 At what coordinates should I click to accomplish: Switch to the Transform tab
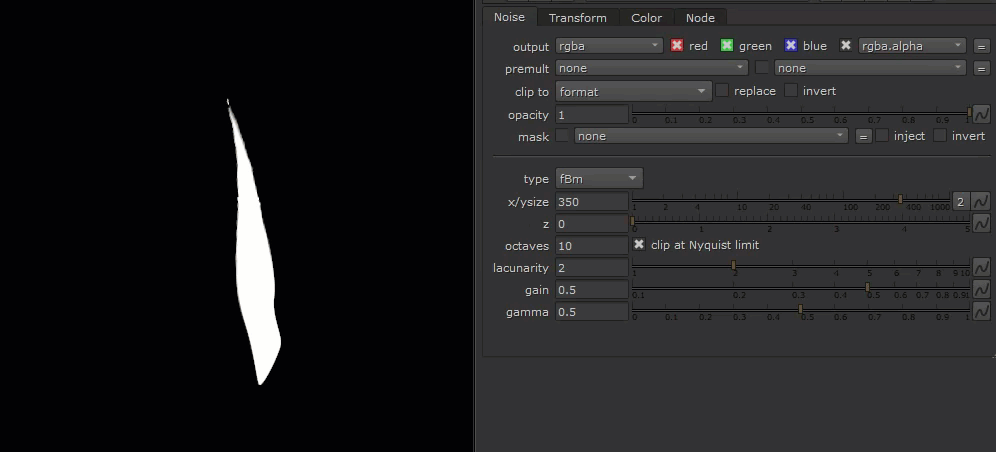(x=577, y=17)
